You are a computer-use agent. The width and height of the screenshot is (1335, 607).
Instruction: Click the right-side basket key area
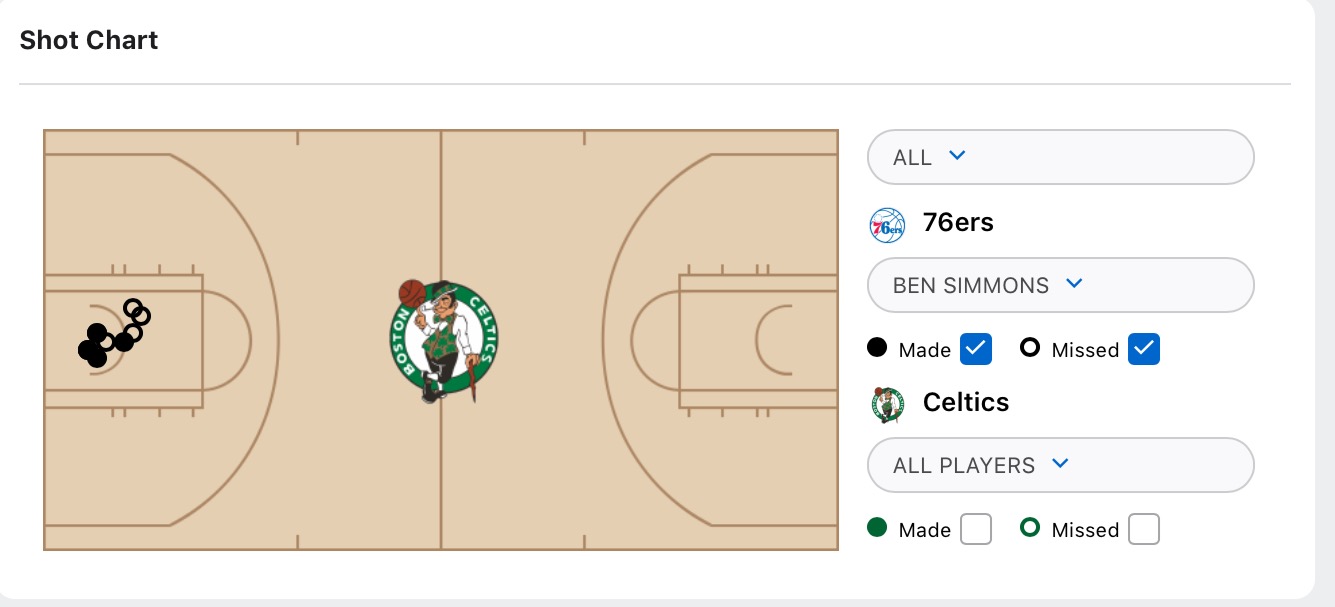pyautogui.click(x=758, y=341)
